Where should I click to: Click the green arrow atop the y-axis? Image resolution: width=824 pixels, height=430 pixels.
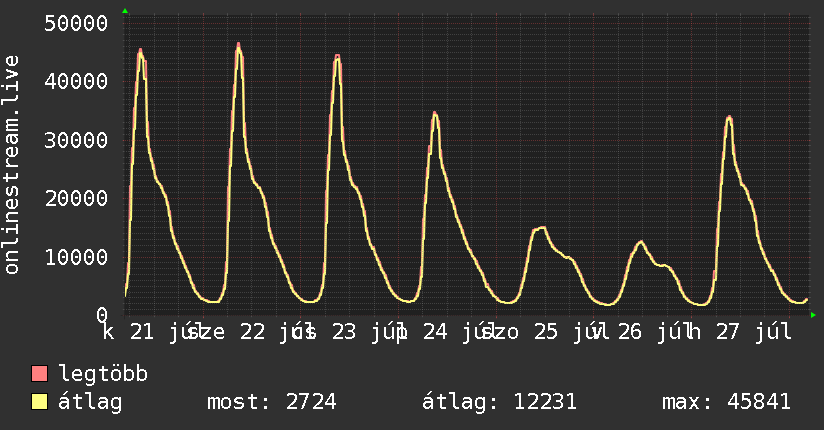click(x=125, y=11)
